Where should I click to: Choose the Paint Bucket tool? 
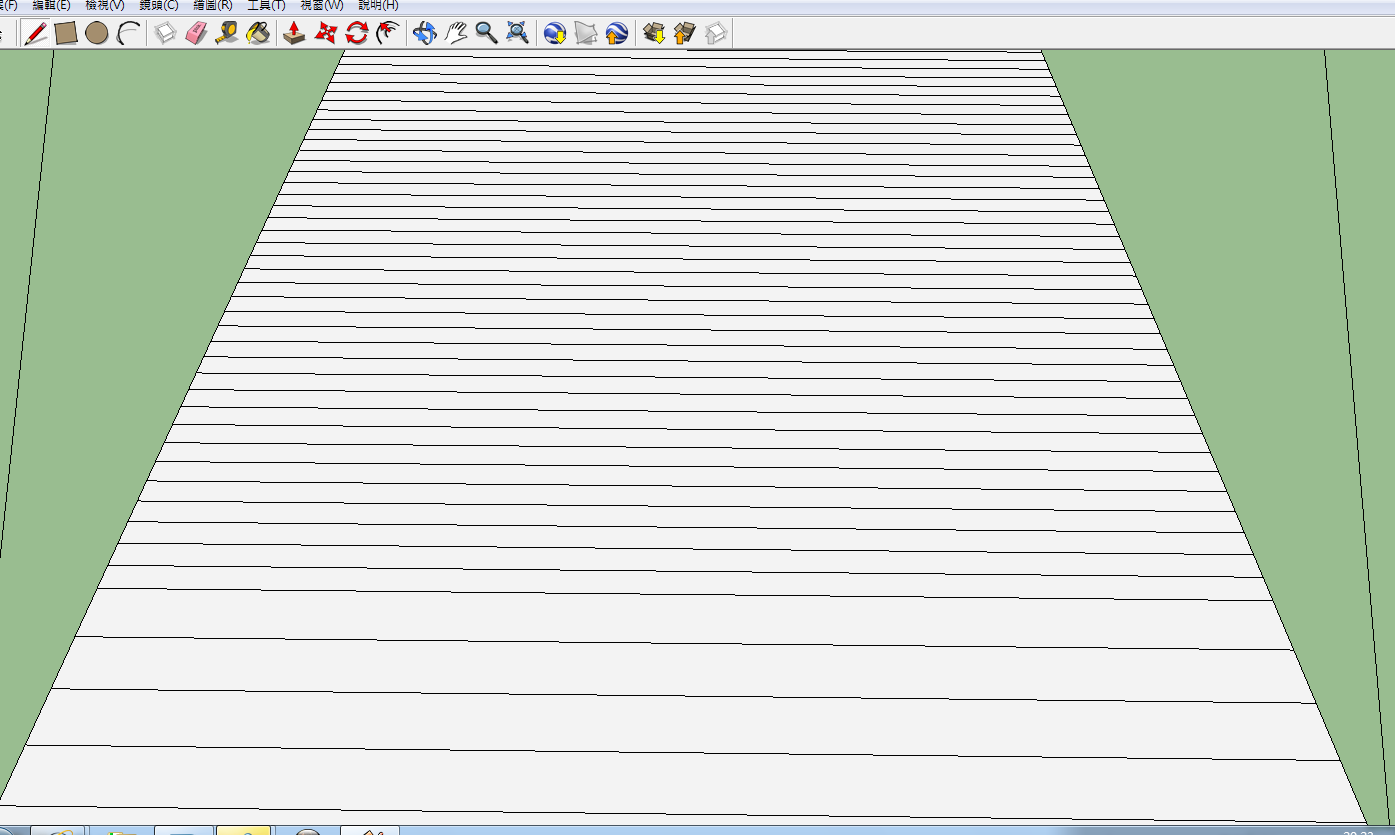point(257,34)
